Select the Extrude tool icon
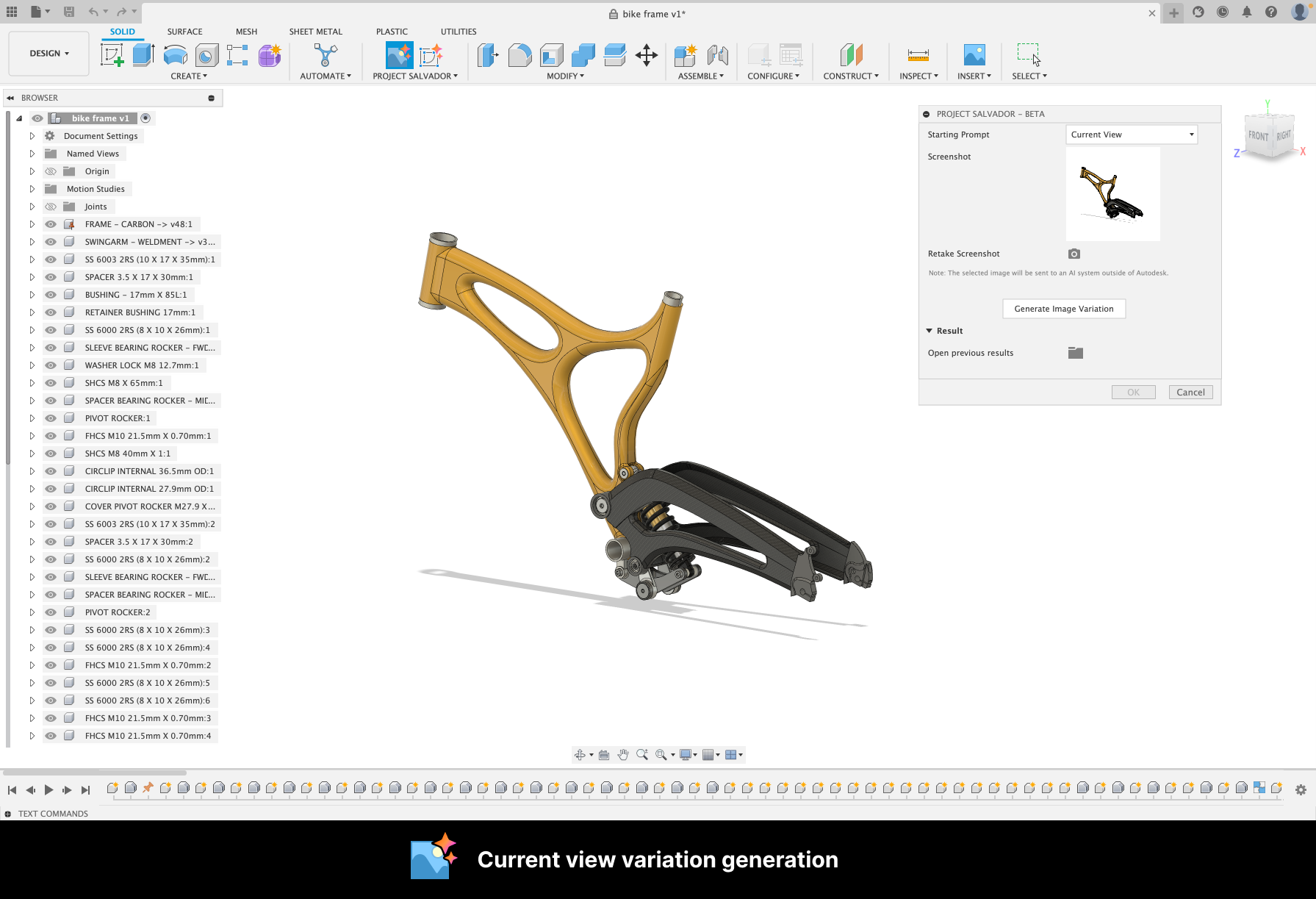This screenshot has height=899, width=1316. tap(143, 55)
